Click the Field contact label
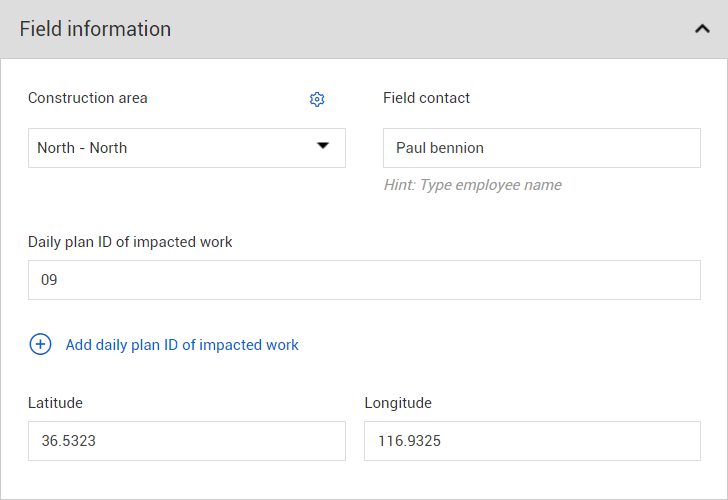 426,98
